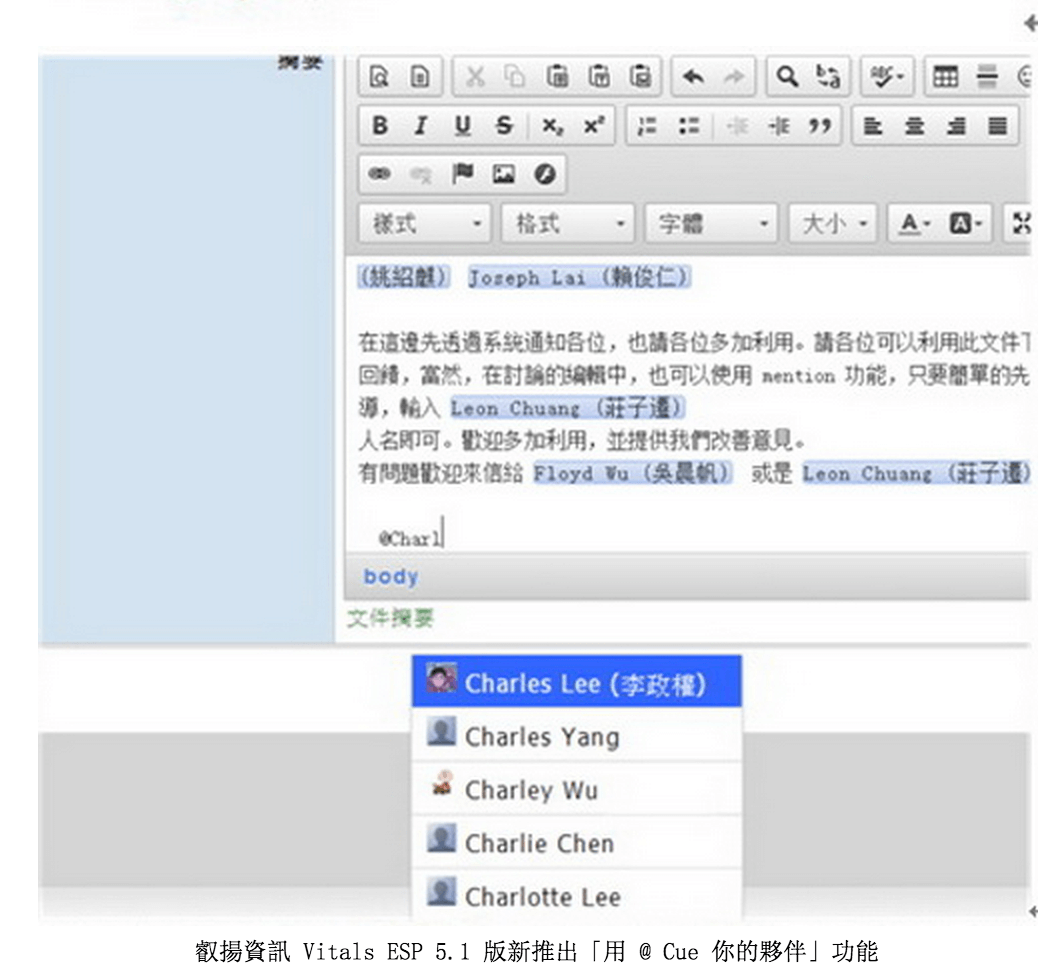
Task: Insert an anchor with the flag icon
Action: click(x=462, y=174)
